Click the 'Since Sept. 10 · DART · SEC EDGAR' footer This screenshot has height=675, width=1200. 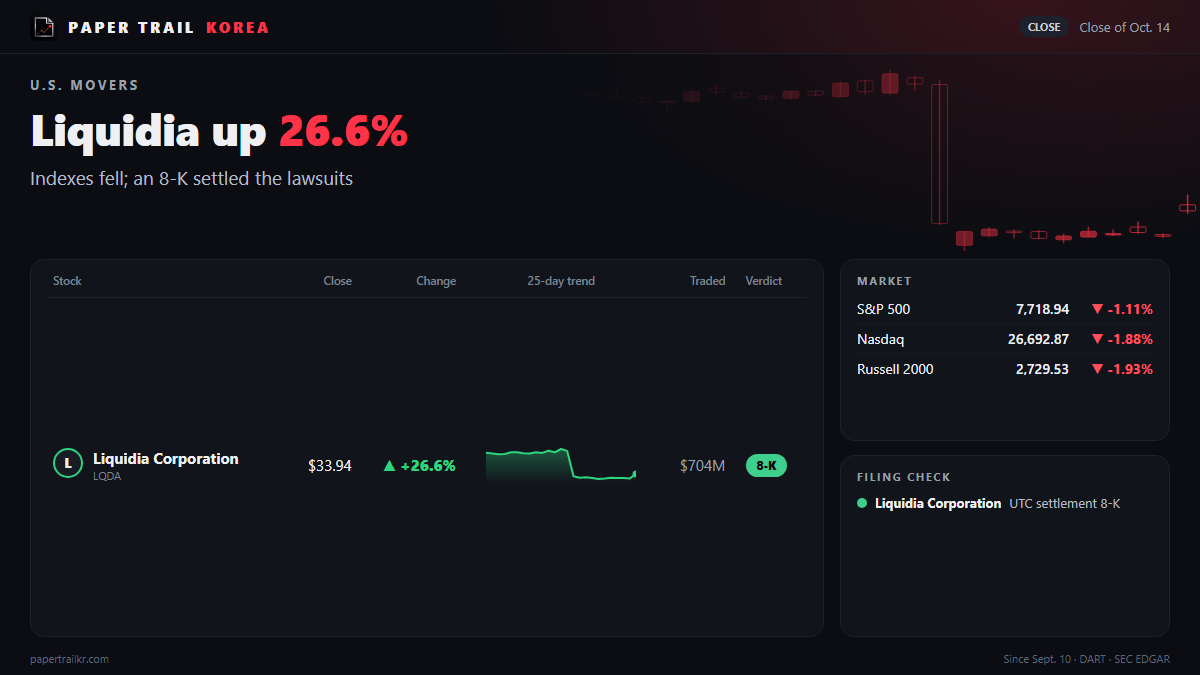coord(1087,659)
